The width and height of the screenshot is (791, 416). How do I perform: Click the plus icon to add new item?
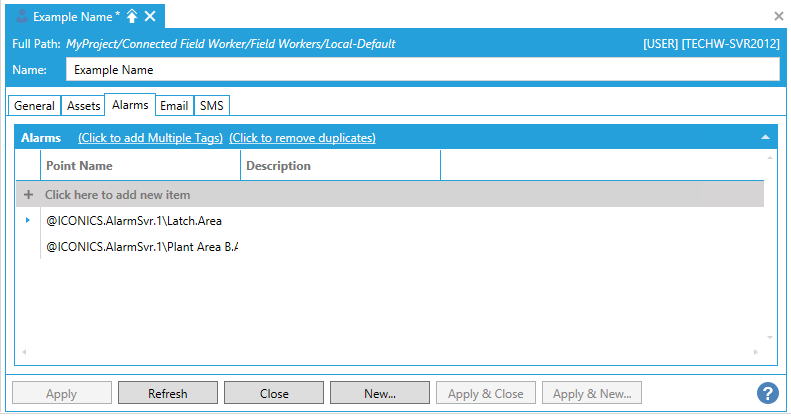point(28,195)
